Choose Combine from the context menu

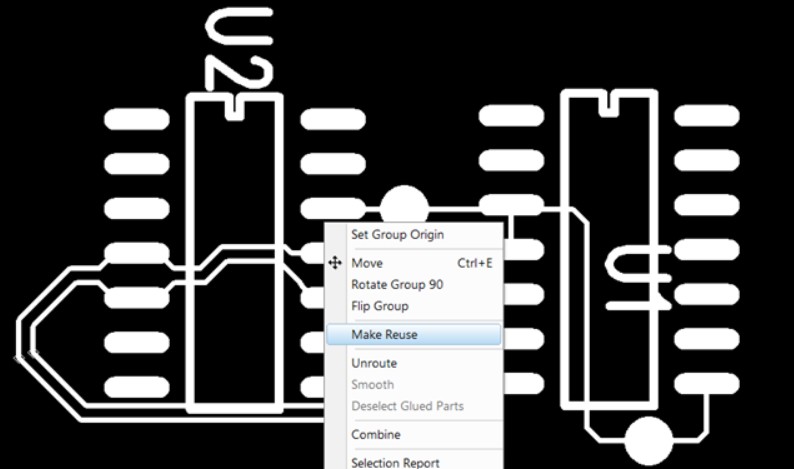pos(376,435)
